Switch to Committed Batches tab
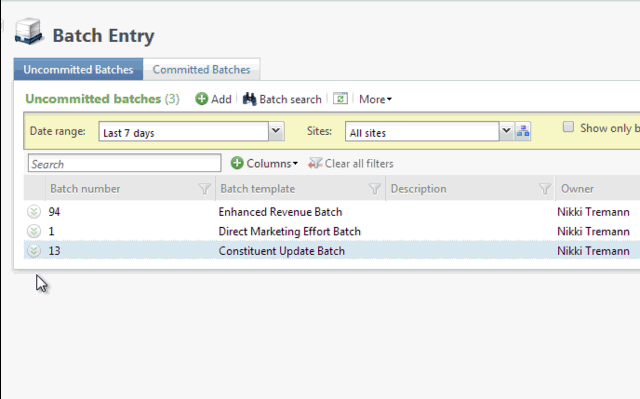 click(201, 69)
